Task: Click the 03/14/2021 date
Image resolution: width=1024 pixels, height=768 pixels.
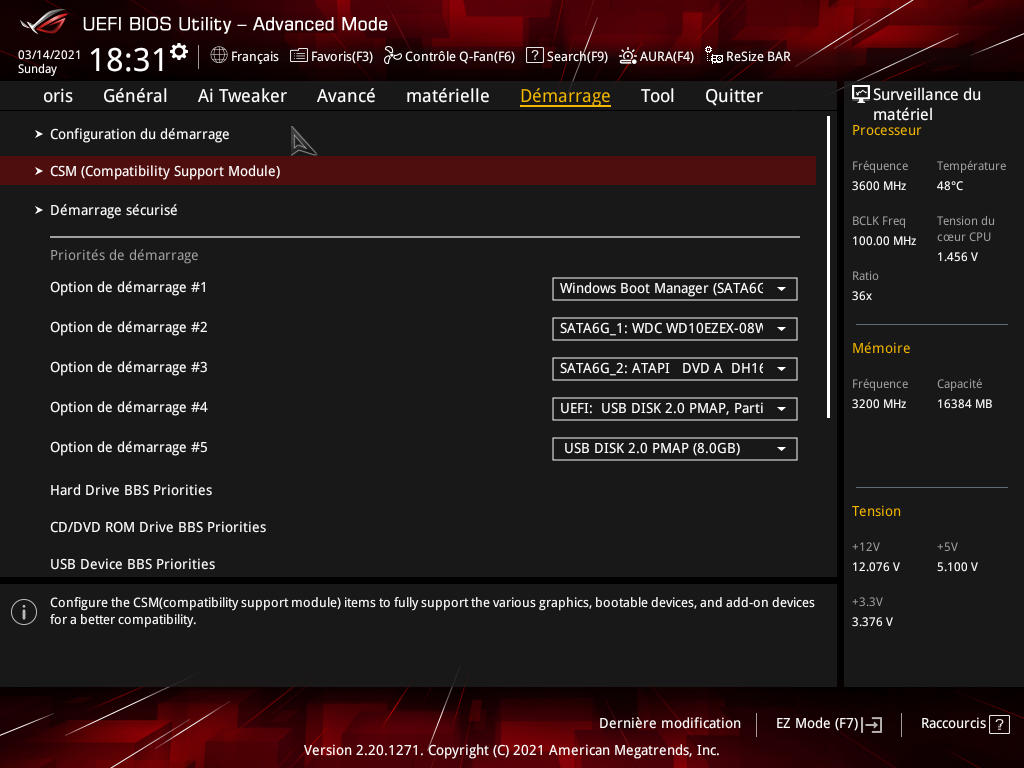Action: (49, 55)
